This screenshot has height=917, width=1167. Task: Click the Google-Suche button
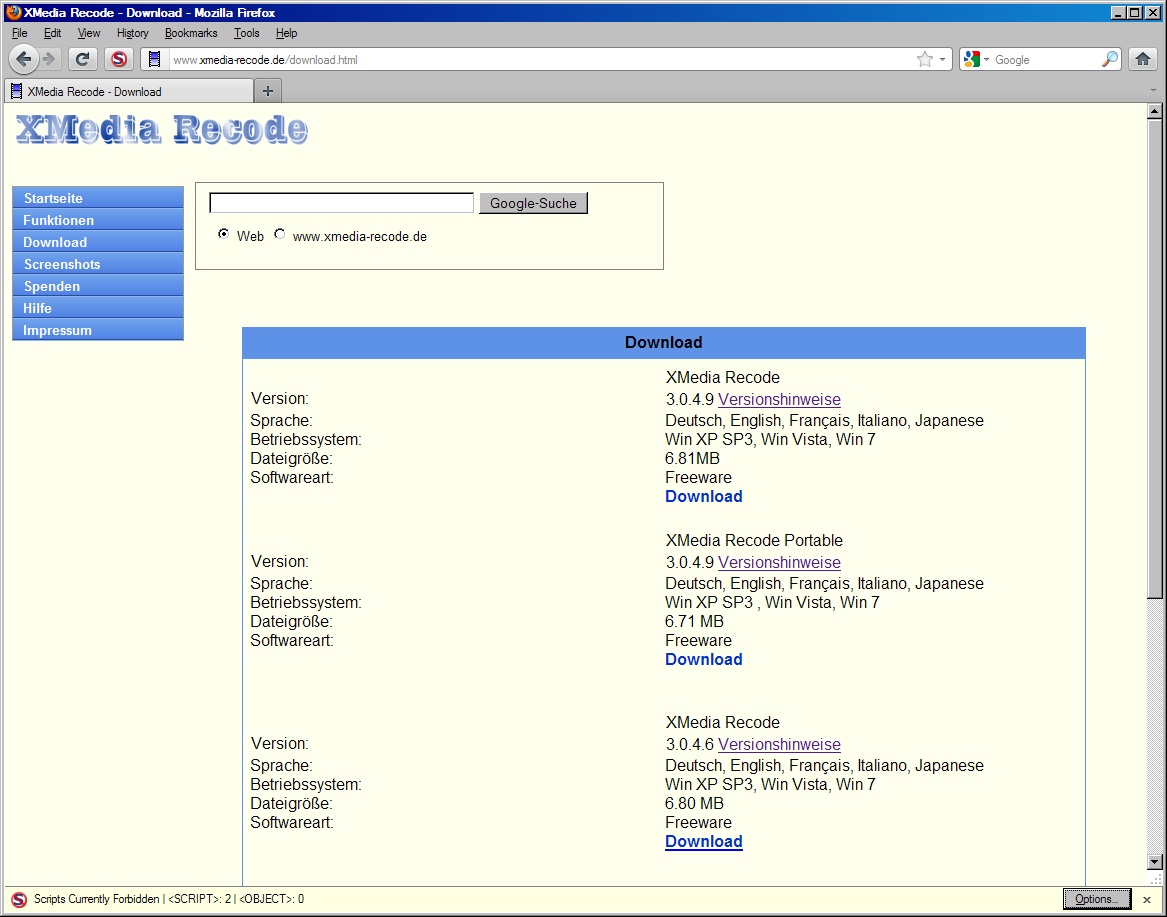point(533,203)
